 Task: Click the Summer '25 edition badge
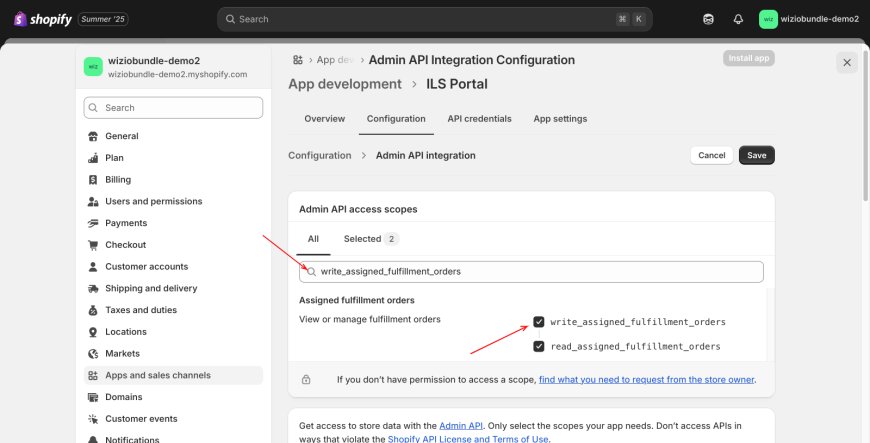tap(103, 19)
